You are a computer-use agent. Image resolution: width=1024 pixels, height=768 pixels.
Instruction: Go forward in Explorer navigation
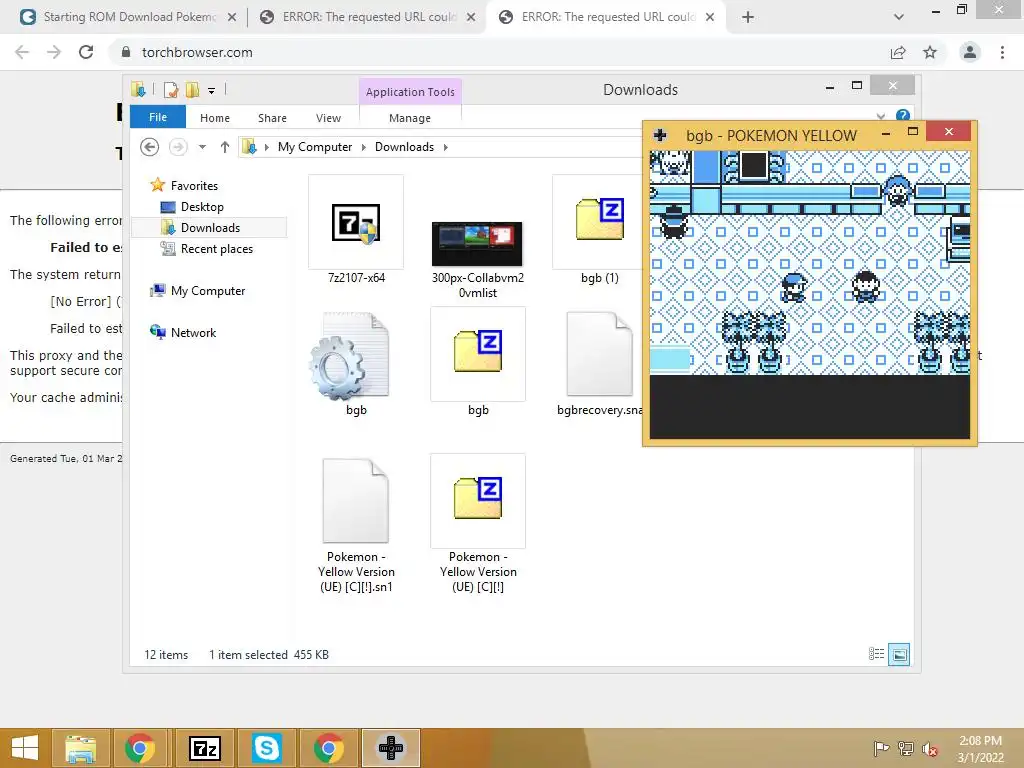(178, 147)
